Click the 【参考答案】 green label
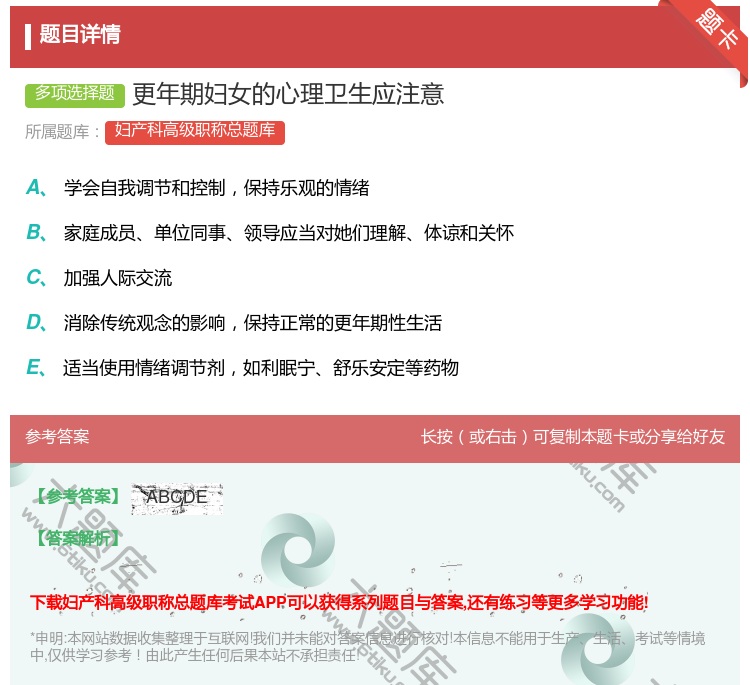Image resolution: width=750 pixels, height=685 pixels. pyautogui.click(x=78, y=497)
